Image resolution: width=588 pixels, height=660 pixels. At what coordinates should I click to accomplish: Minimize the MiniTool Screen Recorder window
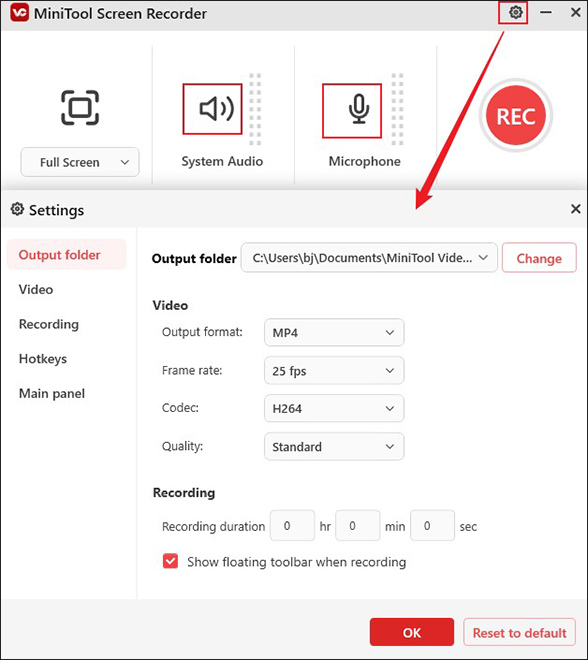[x=546, y=12]
